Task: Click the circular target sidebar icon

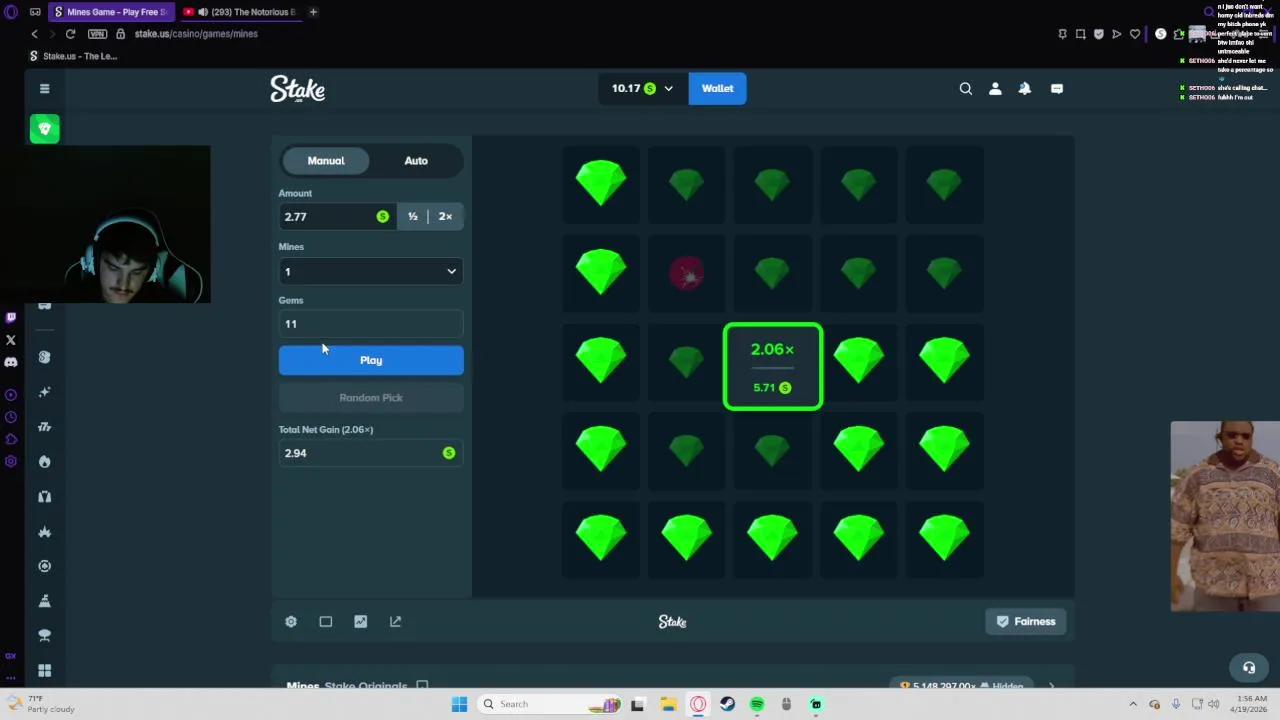Action: click(44, 566)
